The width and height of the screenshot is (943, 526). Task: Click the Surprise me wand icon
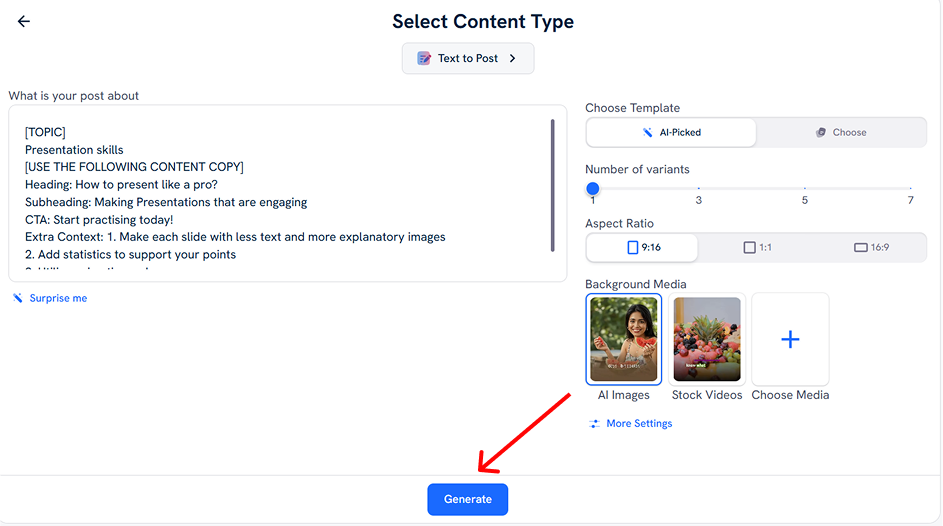pos(18,298)
